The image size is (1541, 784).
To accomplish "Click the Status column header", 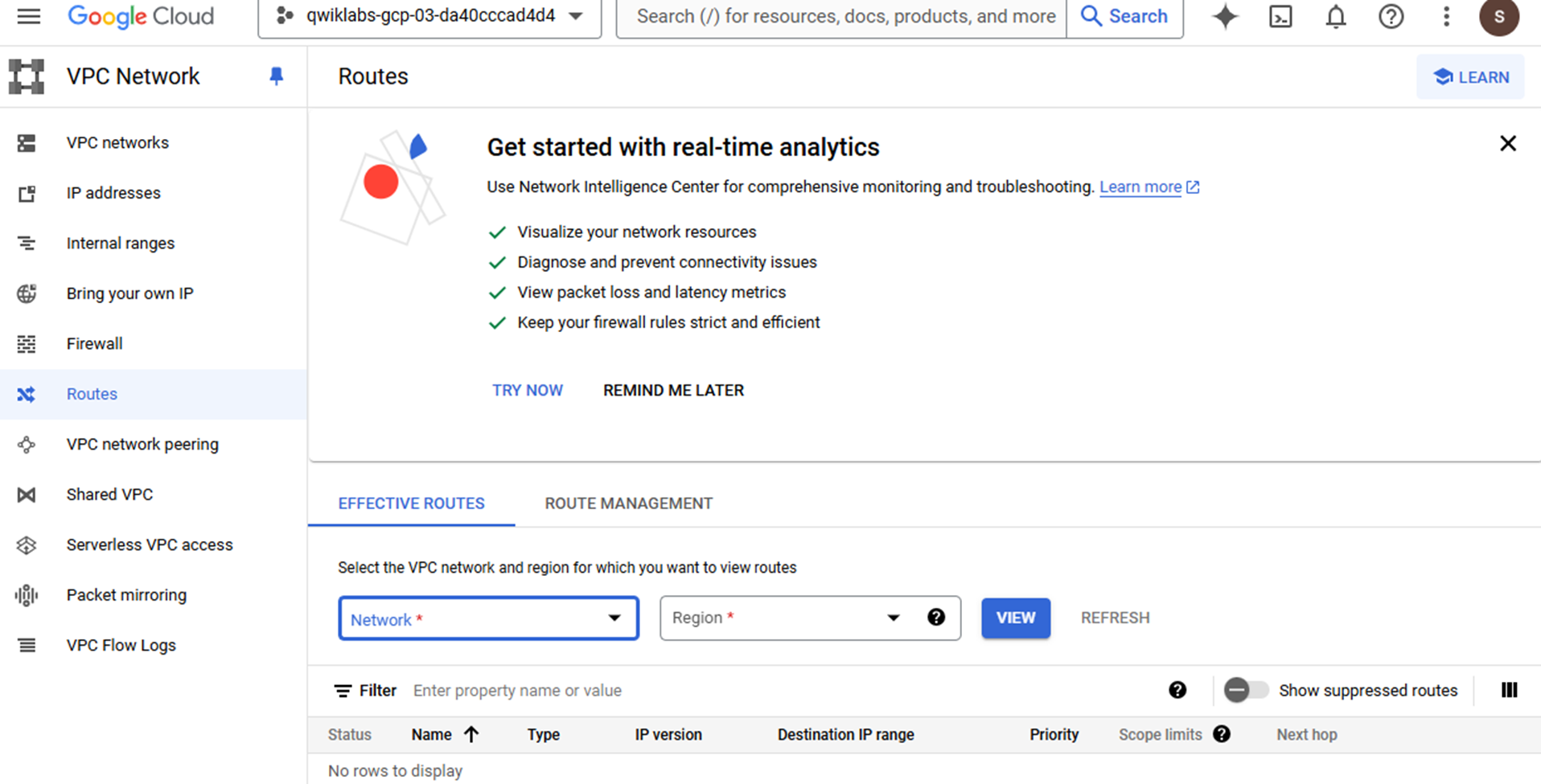I will click(350, 735).
